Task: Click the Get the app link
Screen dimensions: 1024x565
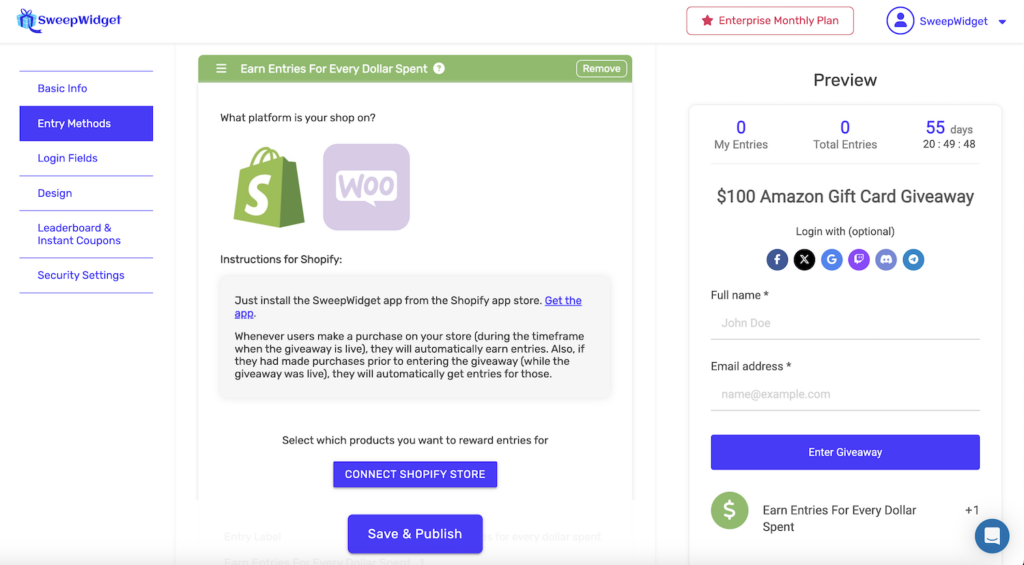Action: point(563,301)
